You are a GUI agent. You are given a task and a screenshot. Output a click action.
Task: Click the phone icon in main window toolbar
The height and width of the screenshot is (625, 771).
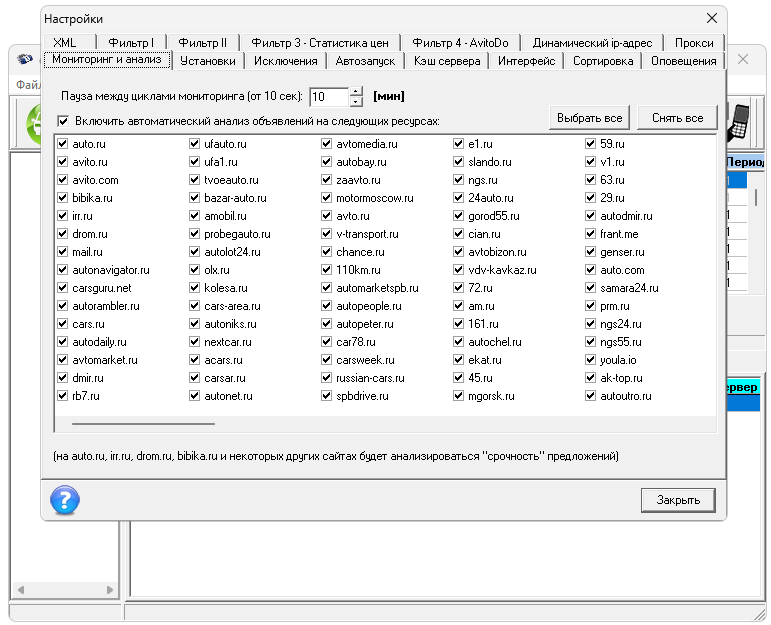point(739,123)
